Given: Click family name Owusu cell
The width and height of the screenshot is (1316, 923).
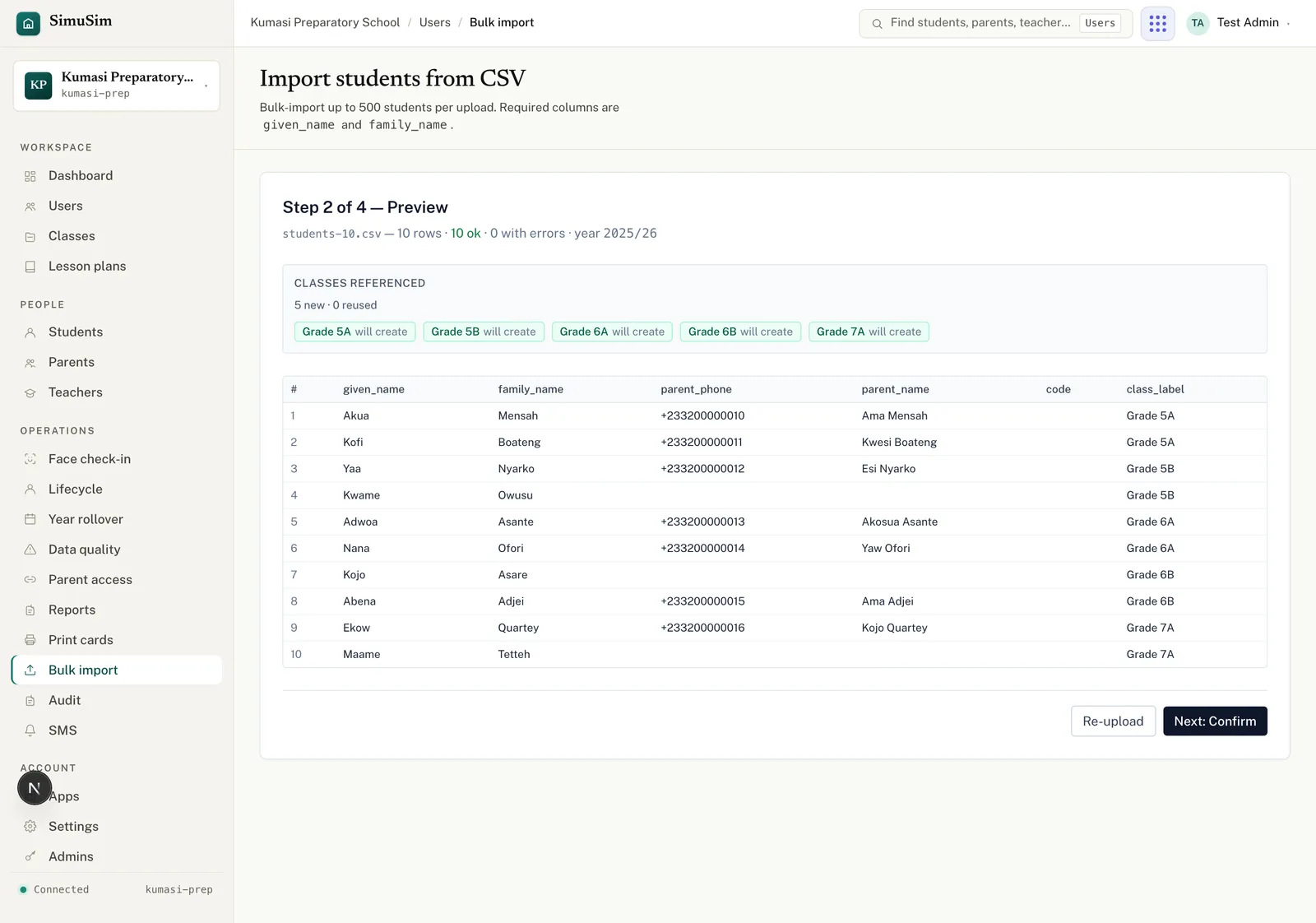Looking at the screenshot, I should coord(515,495).
